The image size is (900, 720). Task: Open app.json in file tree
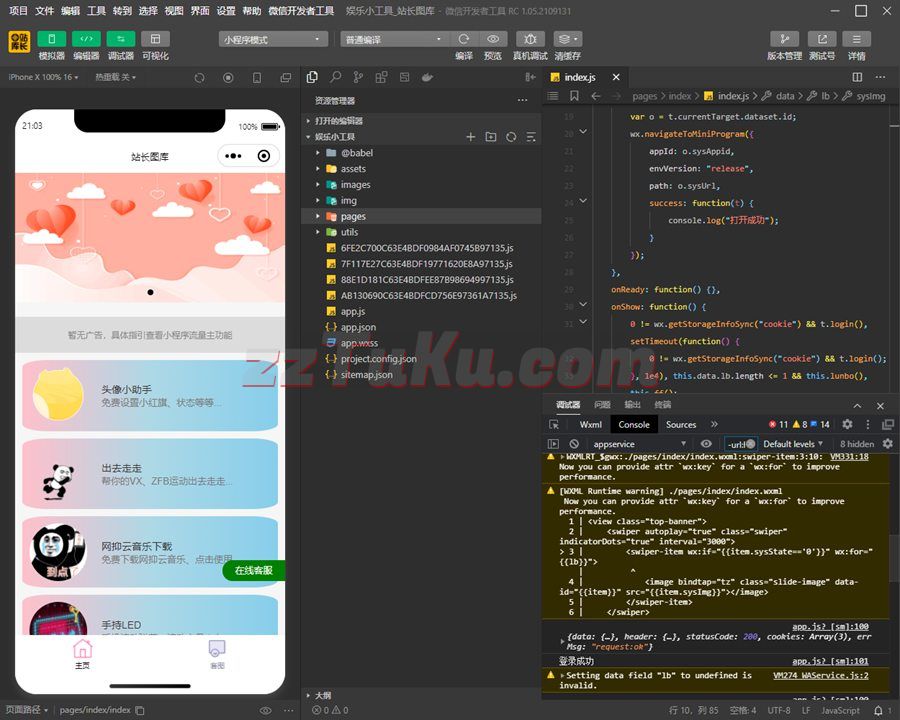tap(358, 327)
